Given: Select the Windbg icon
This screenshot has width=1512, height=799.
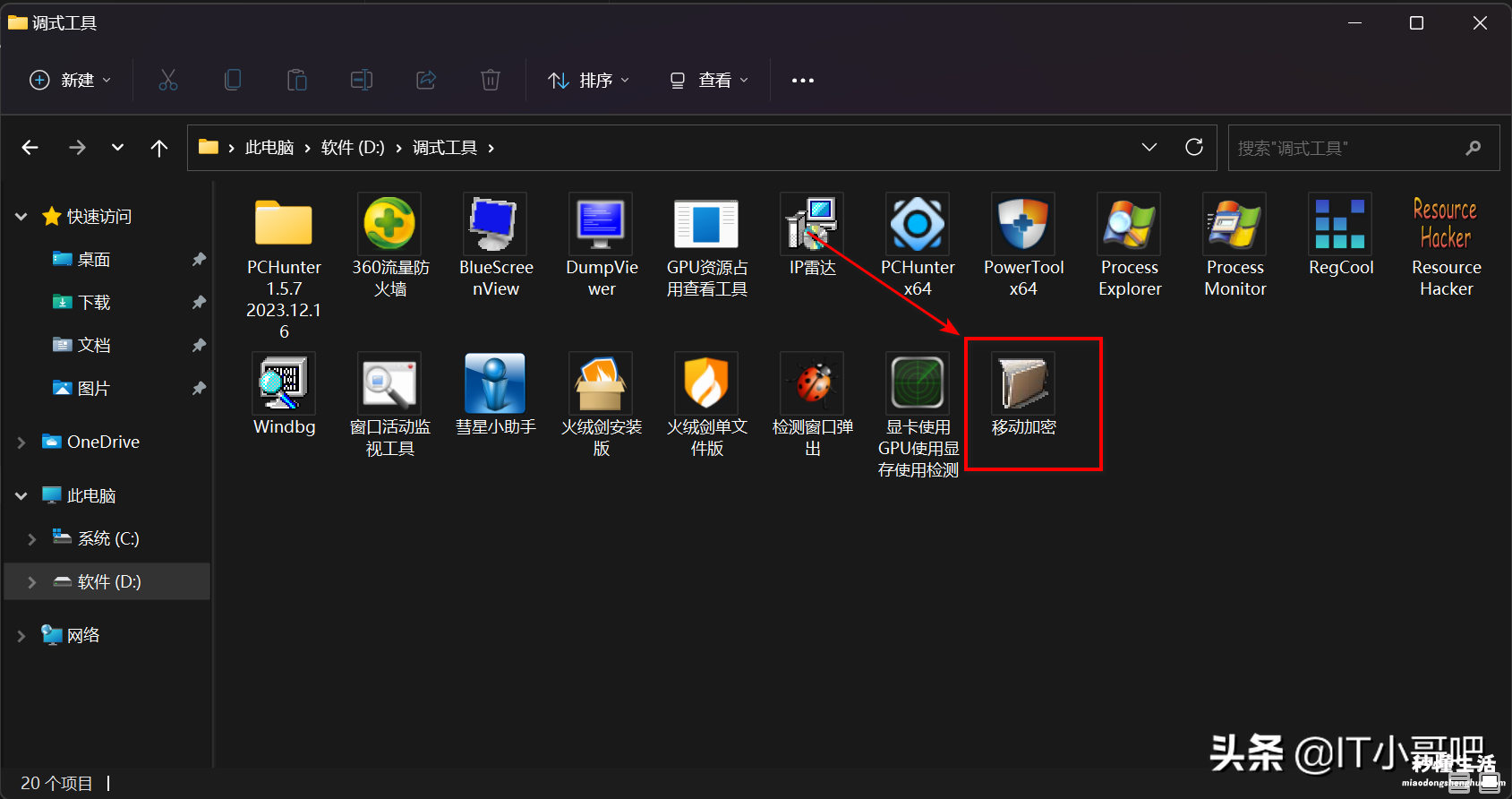Looking at the screenshot, I should 284,382.
